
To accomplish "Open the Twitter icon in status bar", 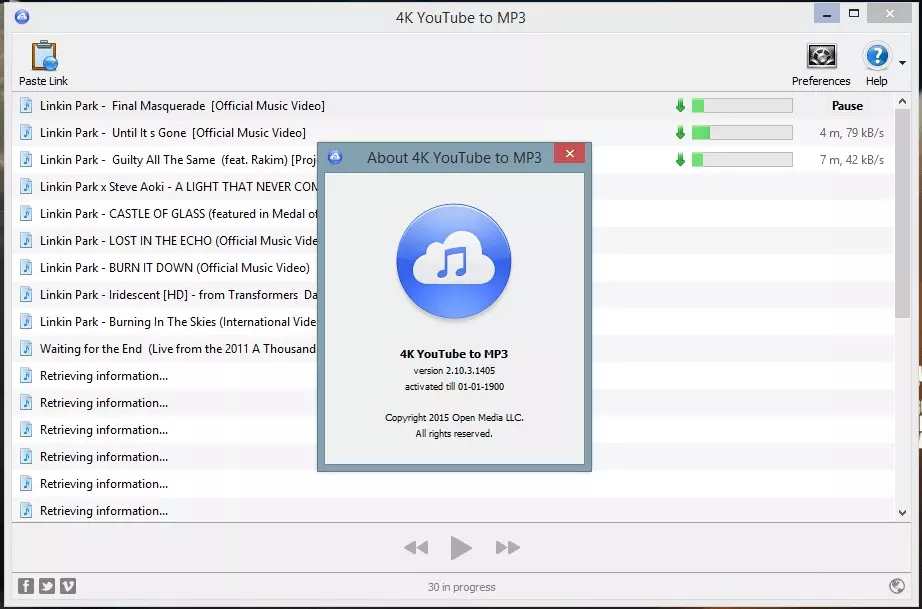I will click(x=47, y=585).
